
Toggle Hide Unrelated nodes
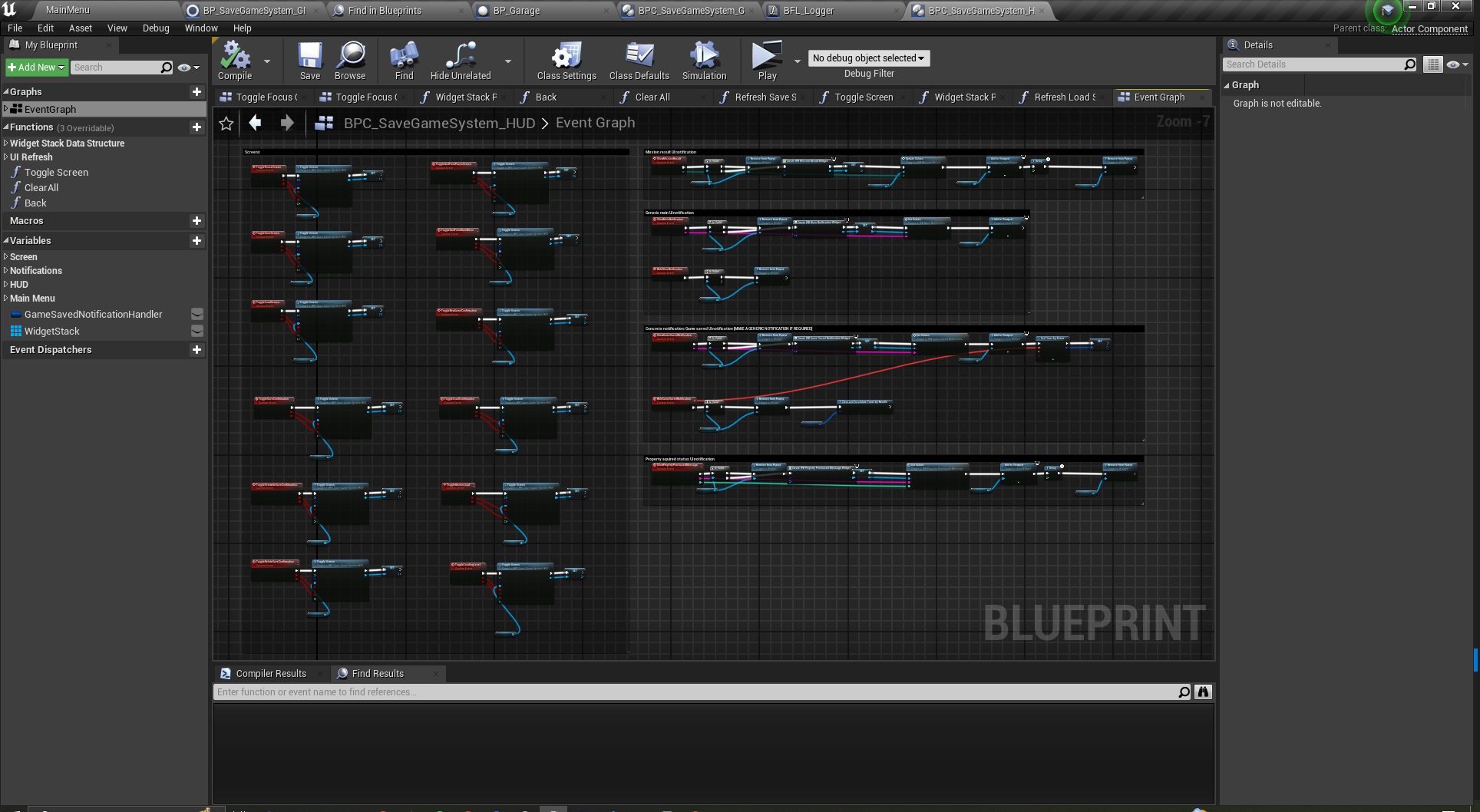pos(461,61)
